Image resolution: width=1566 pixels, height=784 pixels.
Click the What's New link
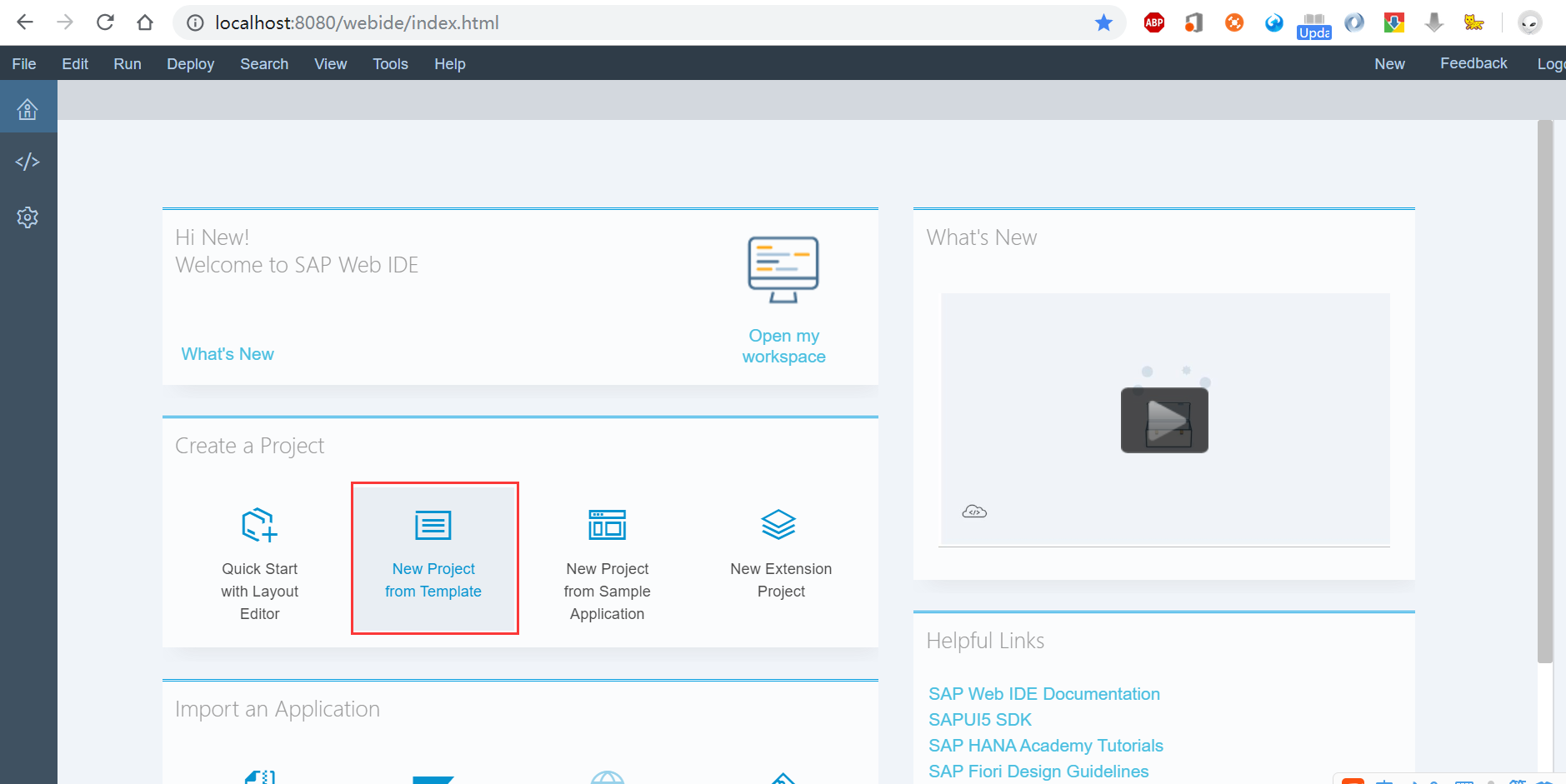[228, 354]
